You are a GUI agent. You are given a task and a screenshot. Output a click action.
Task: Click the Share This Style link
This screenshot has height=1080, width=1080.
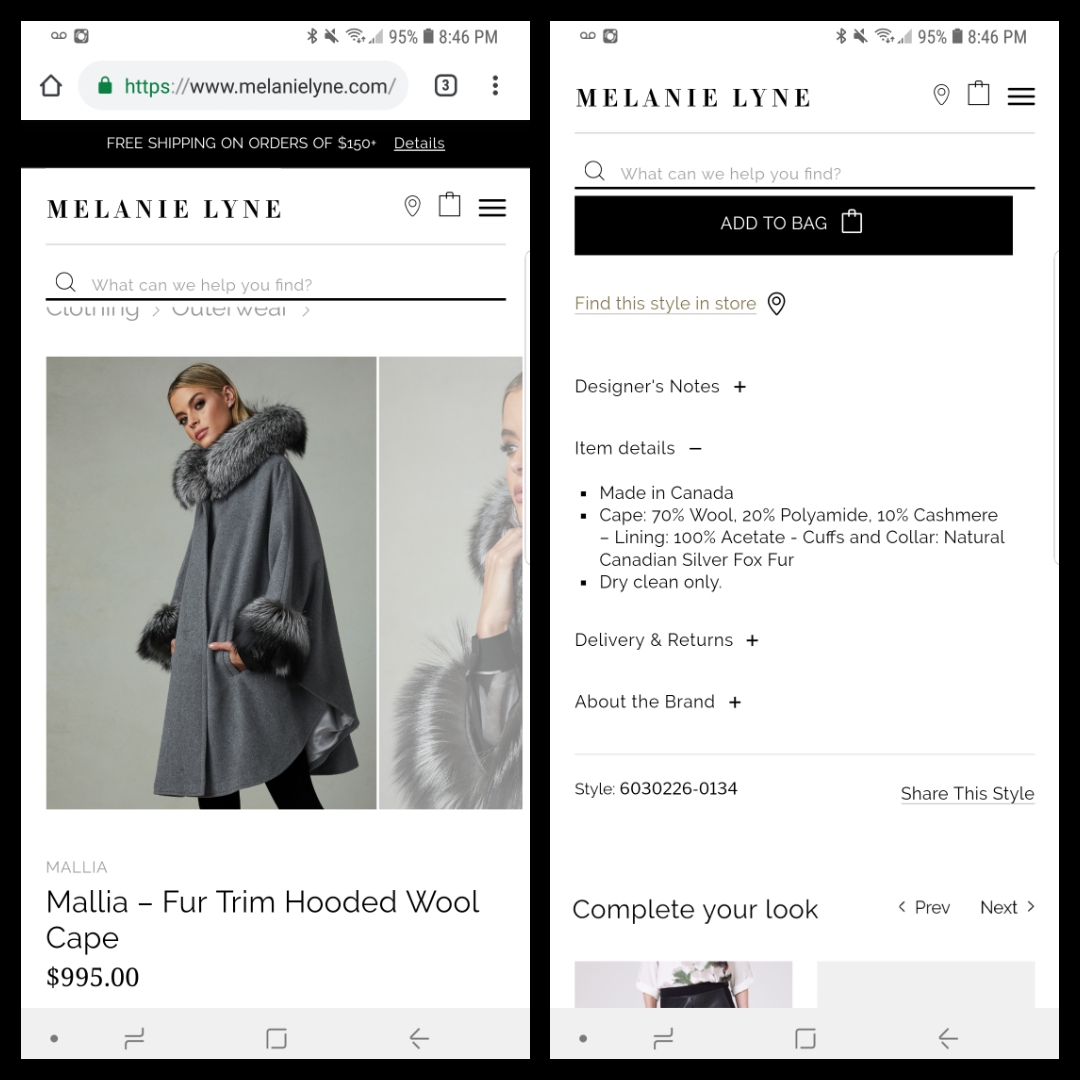tap(967, 794)
